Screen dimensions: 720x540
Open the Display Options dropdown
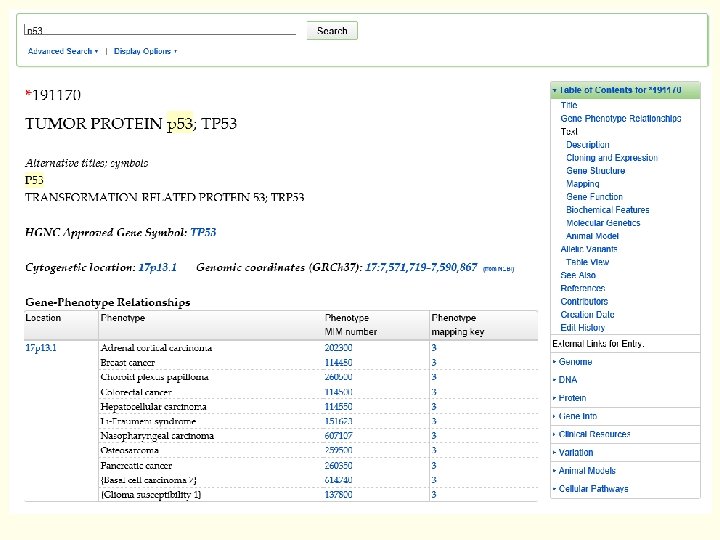pyautogui.click(x=145, y=51)
